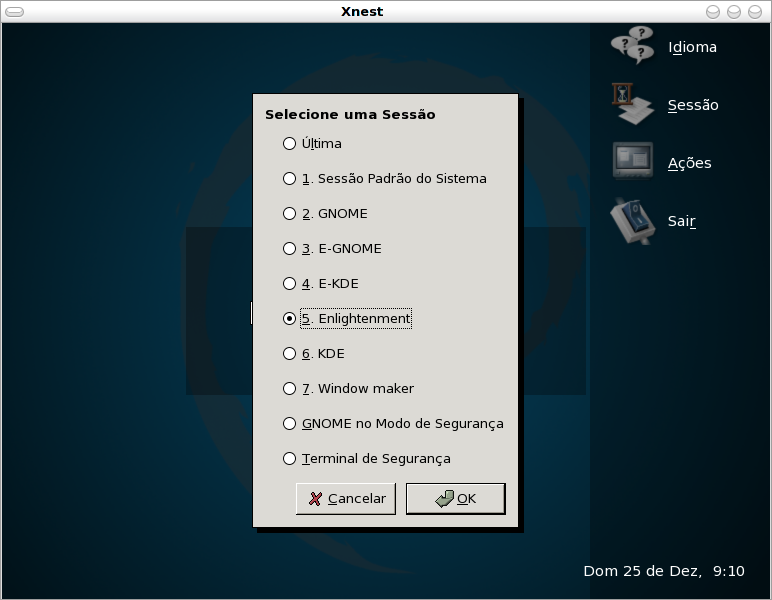Choose the 7. Window maker session
The width and height of the screenshot is (772, 600).
348,388
